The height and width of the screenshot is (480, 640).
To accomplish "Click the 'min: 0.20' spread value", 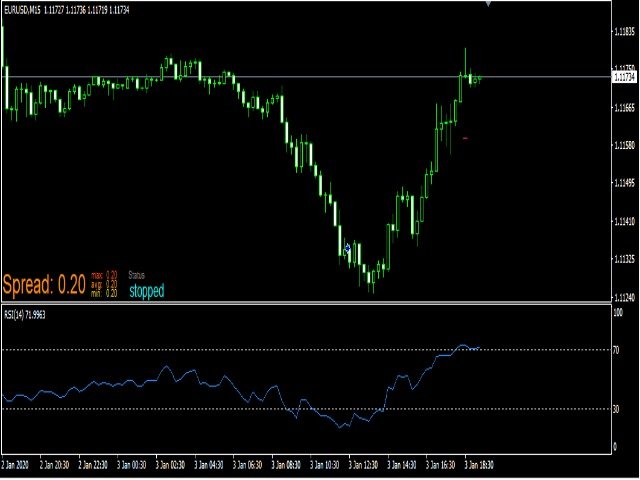I will coord(104,293).
